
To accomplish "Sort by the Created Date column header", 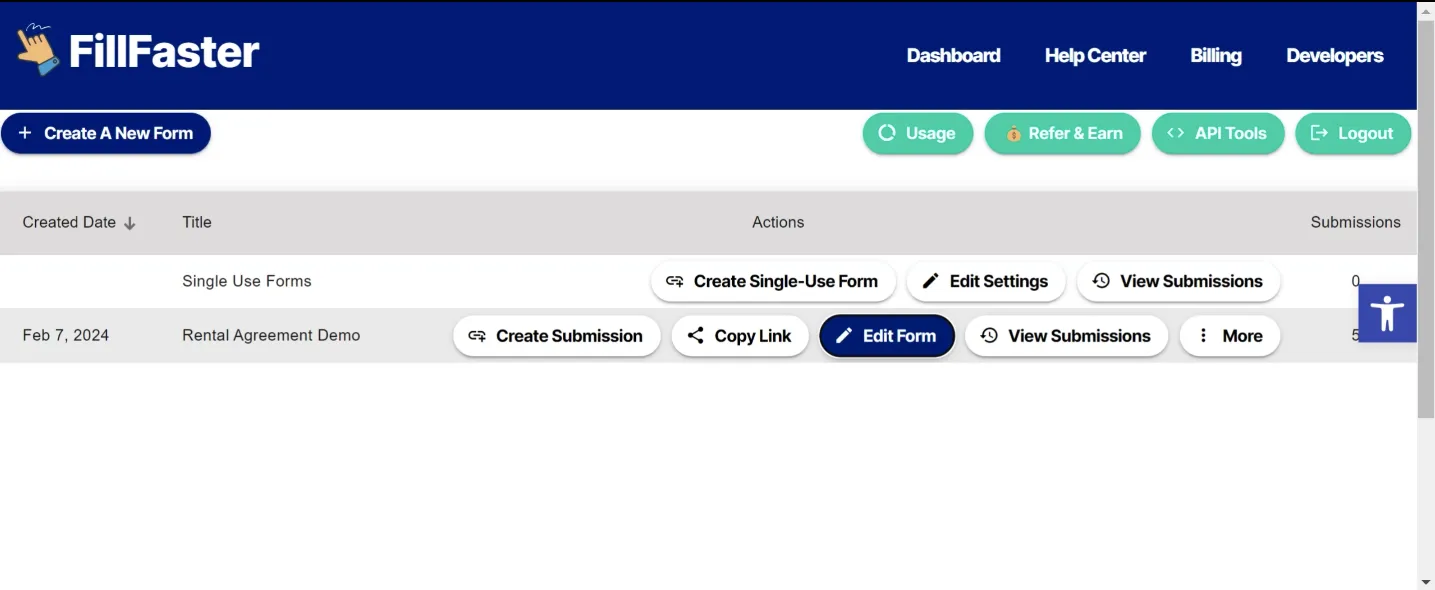I will pos(69,222).
